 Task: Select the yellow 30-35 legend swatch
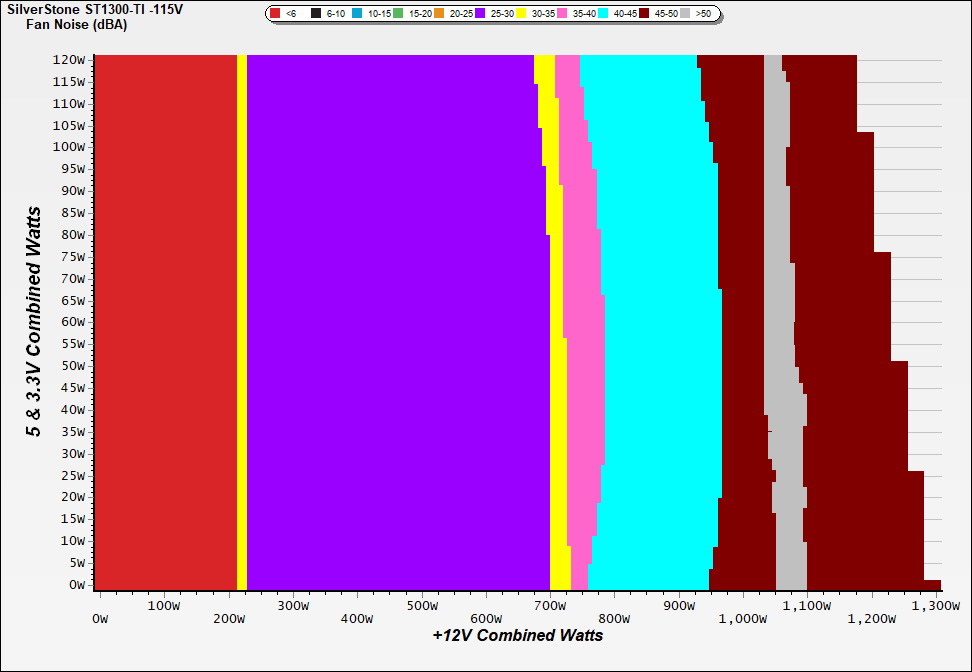(521, 14)
